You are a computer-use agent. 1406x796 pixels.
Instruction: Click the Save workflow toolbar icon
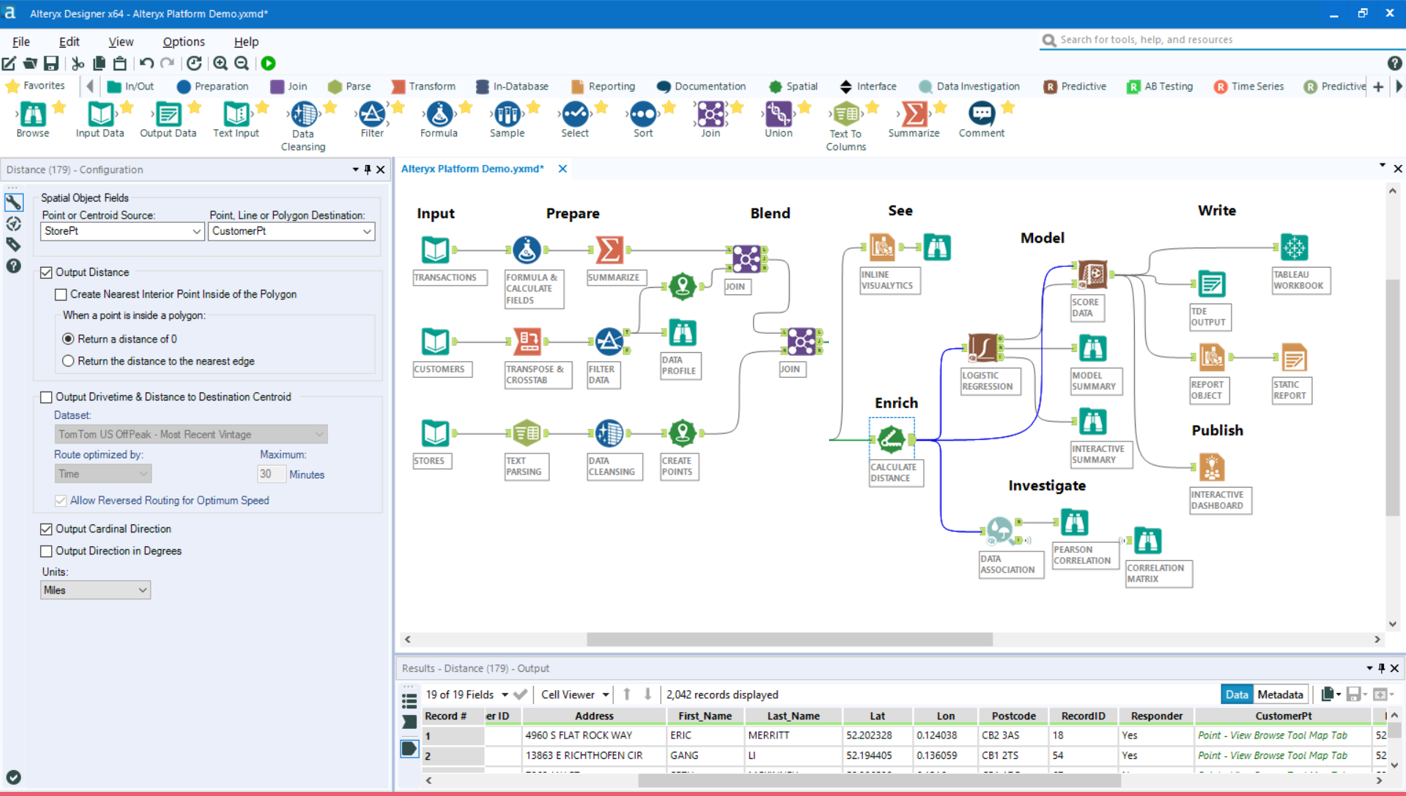(x=51, y=63)
